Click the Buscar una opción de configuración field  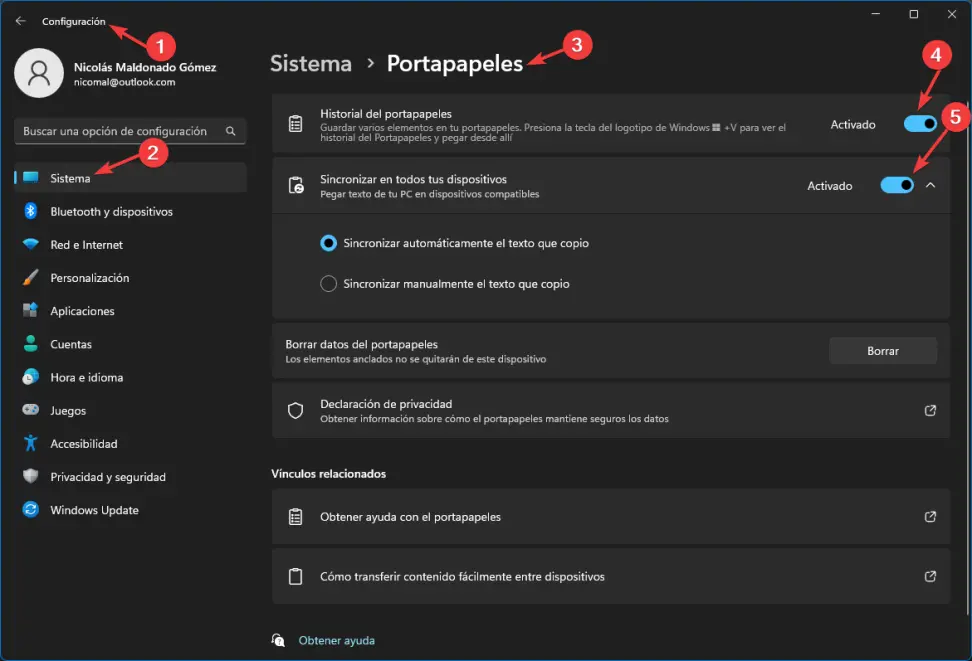(x=130, y=131)
